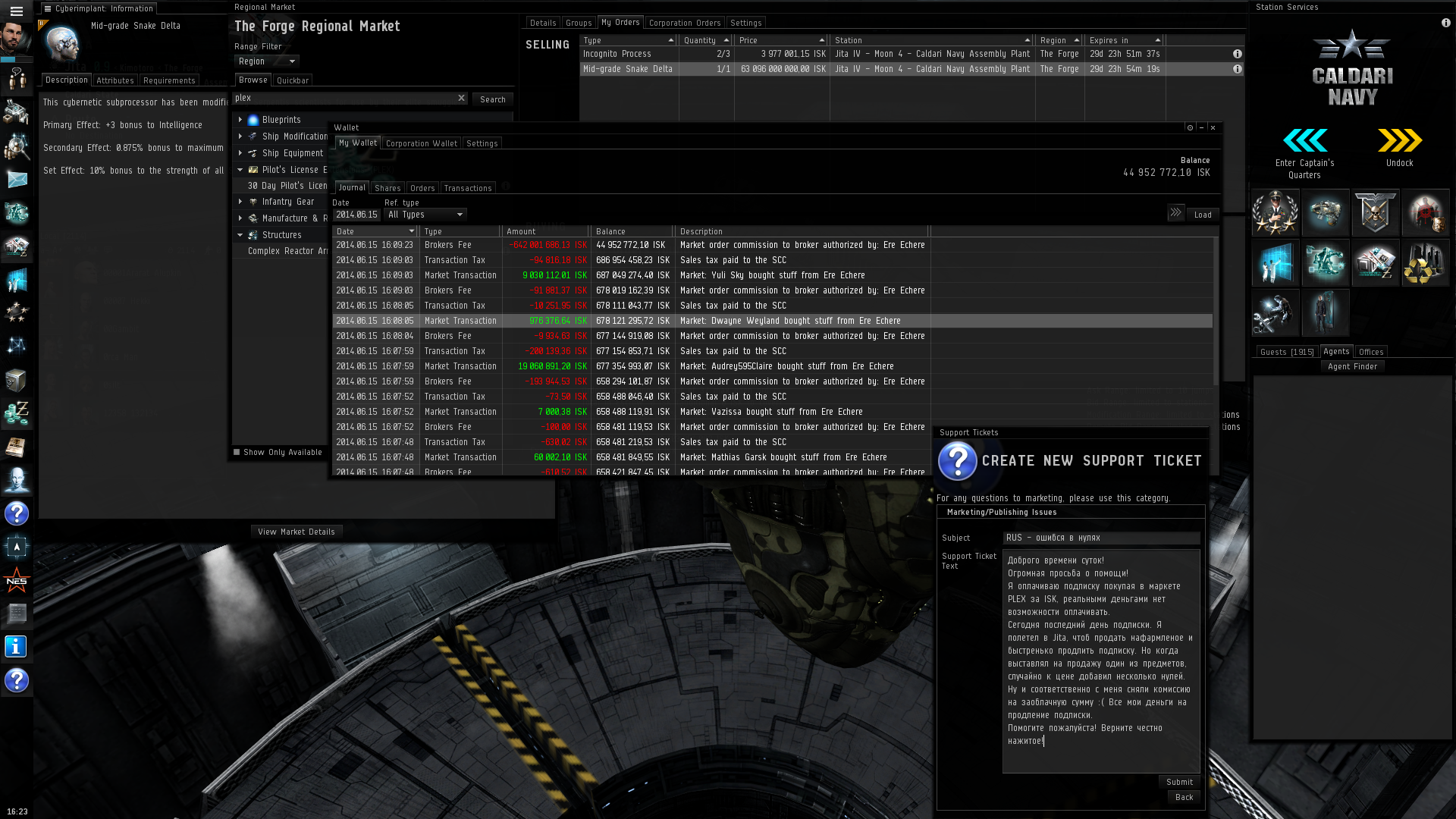The image size is (1456, 819).
Task: Open the Region range filter dropdown
Action: (x=267, y=61)
